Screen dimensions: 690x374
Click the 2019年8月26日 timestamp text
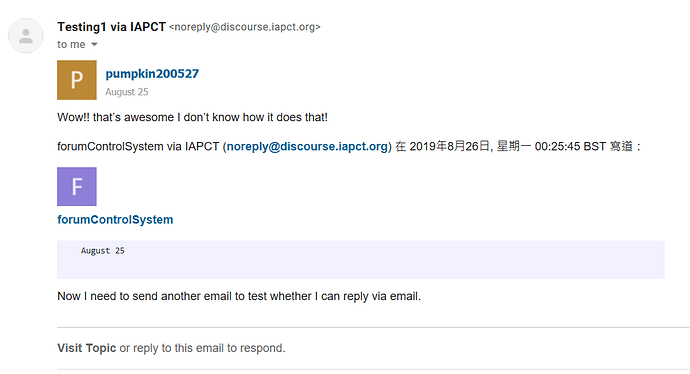point(449,146)
